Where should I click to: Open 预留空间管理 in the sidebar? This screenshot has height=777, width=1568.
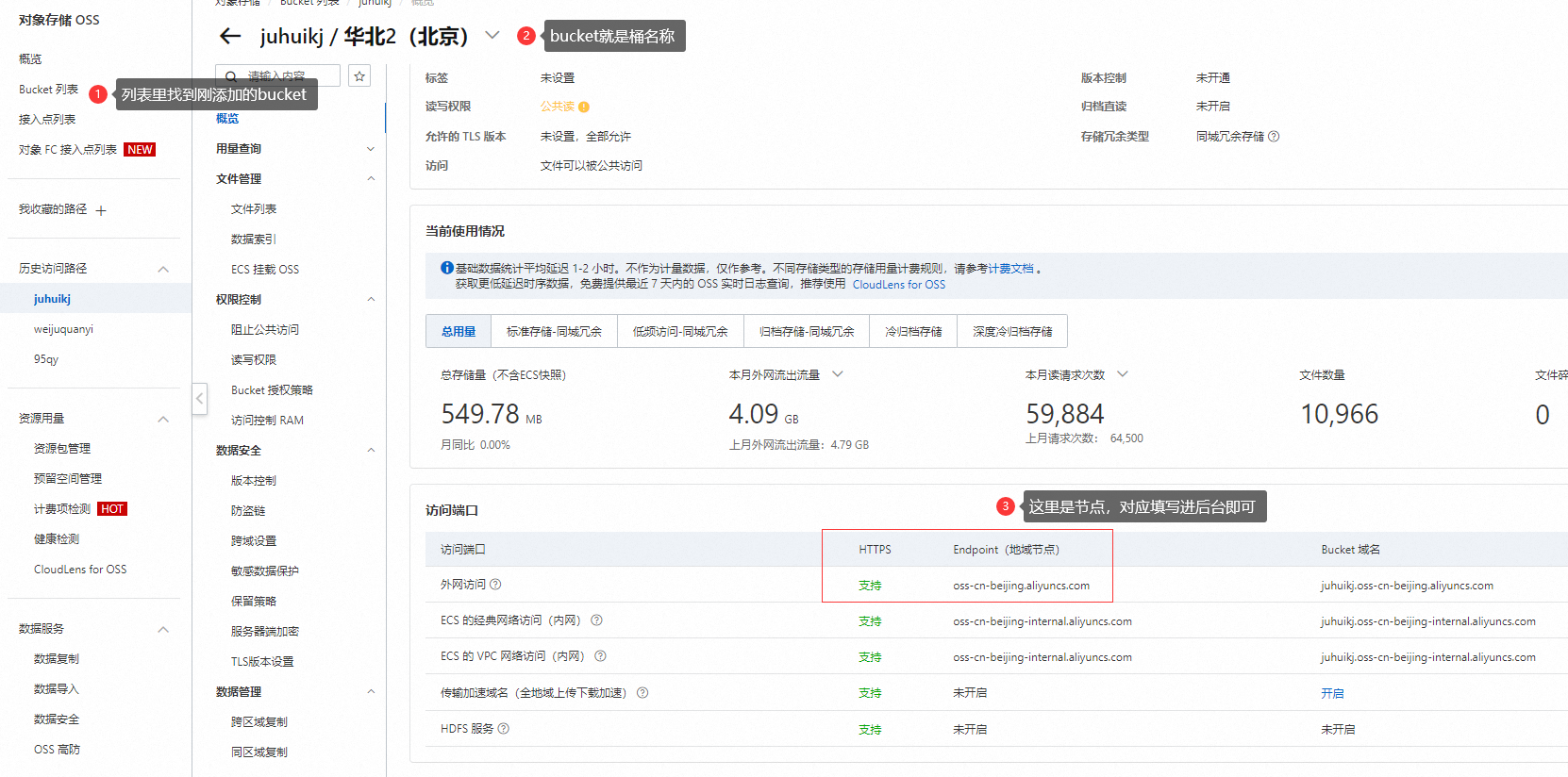point(68,479)
